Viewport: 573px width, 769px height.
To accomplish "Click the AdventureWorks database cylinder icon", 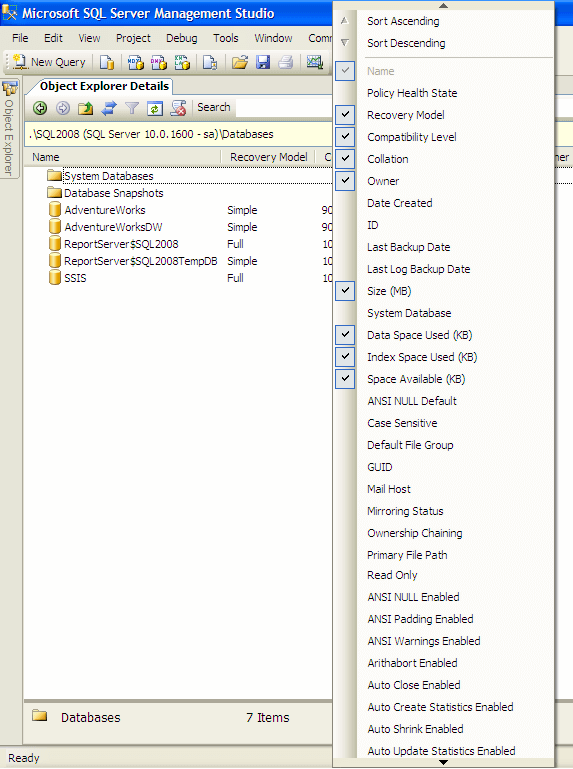I will tap(55, 209).
